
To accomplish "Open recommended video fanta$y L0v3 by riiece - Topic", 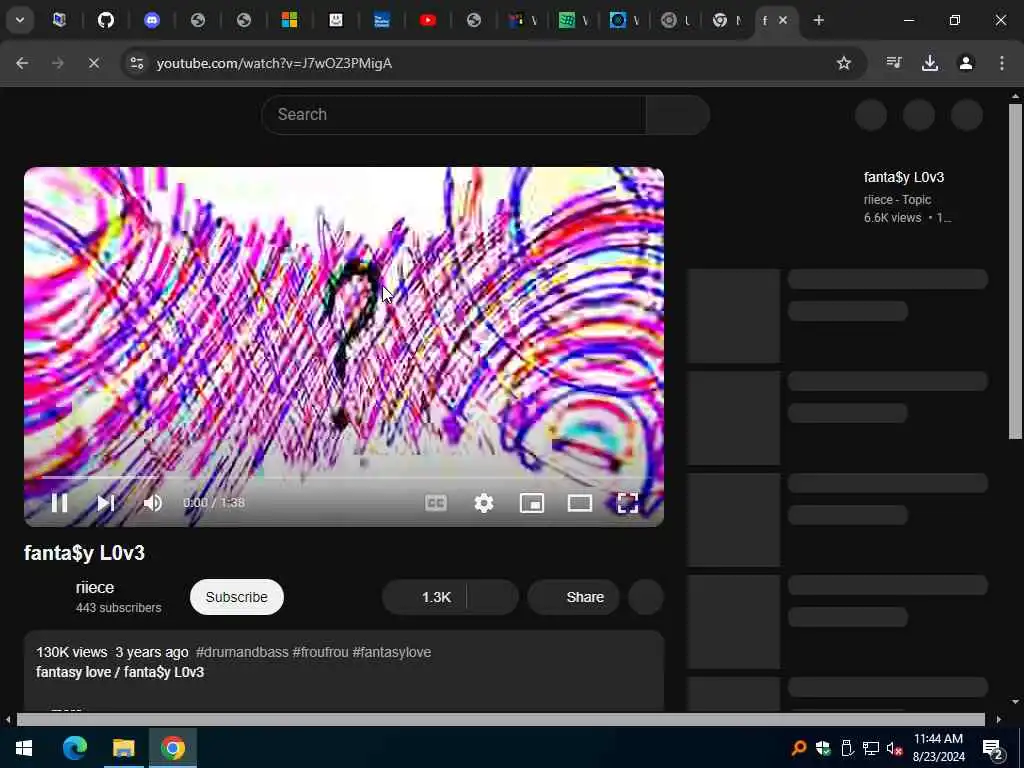I will click(904, 177).
